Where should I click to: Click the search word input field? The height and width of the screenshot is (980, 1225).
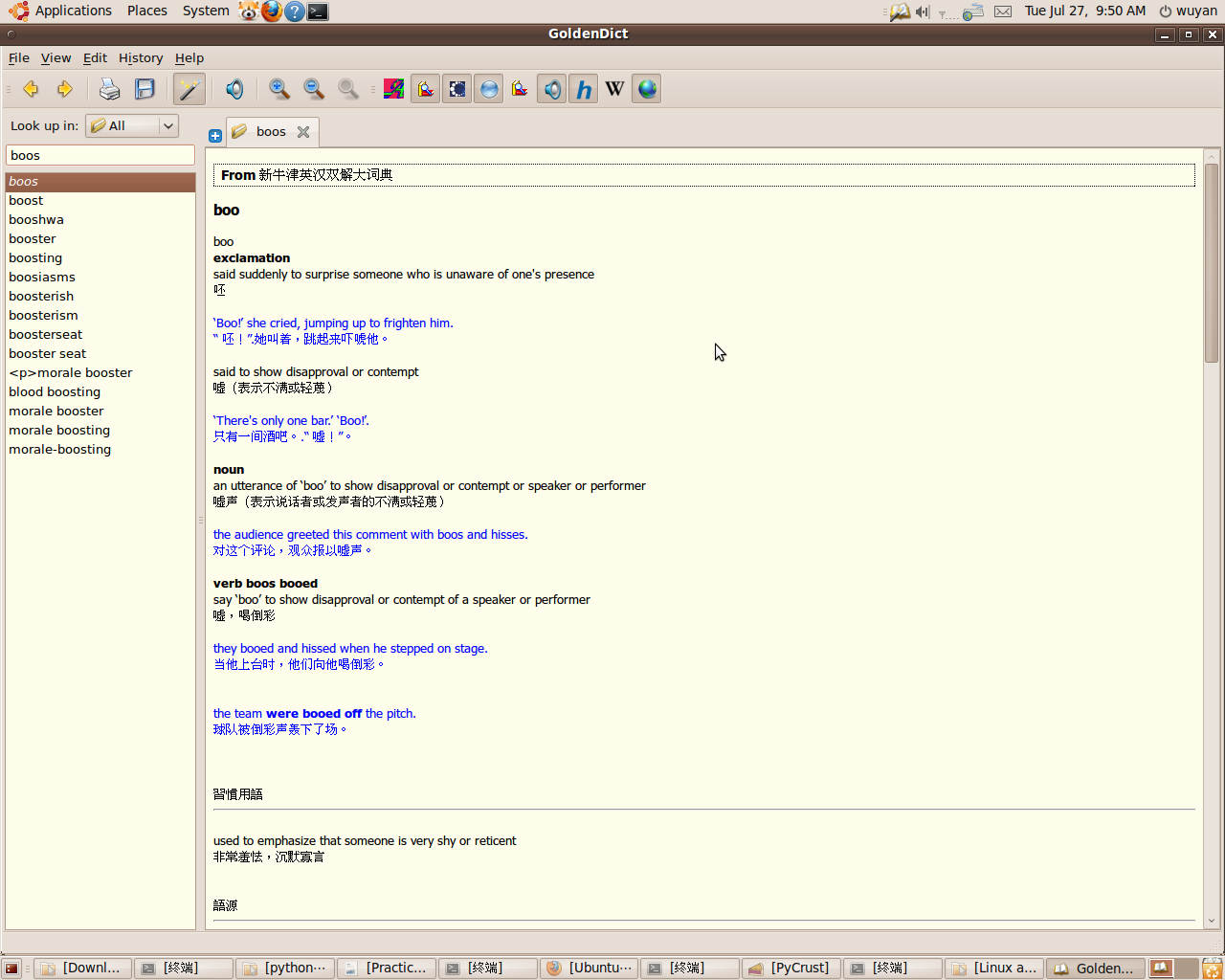100,155
